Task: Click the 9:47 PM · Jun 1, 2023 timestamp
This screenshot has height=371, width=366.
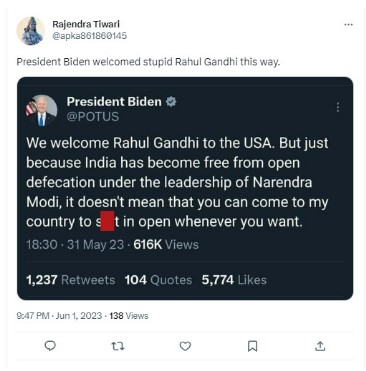Action: click(59, 316)
